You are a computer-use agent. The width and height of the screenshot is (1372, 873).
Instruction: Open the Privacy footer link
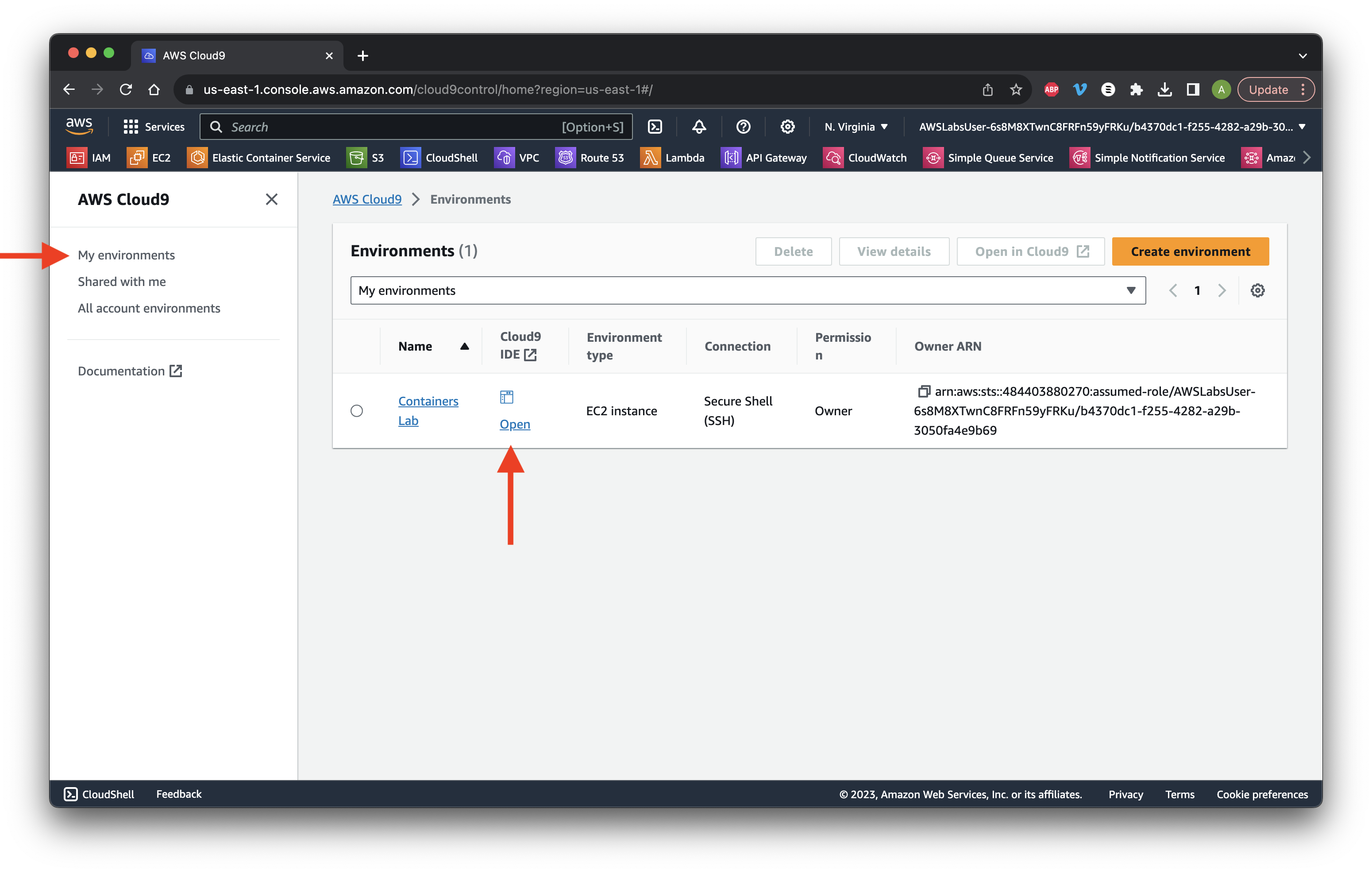(x=1125, y=794)
